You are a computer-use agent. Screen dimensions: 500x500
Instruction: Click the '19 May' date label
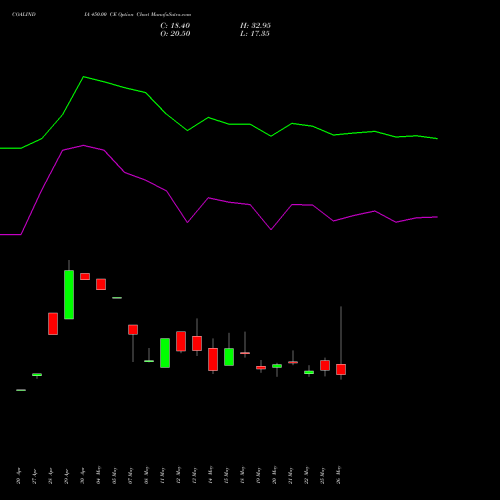pos(258,476)
